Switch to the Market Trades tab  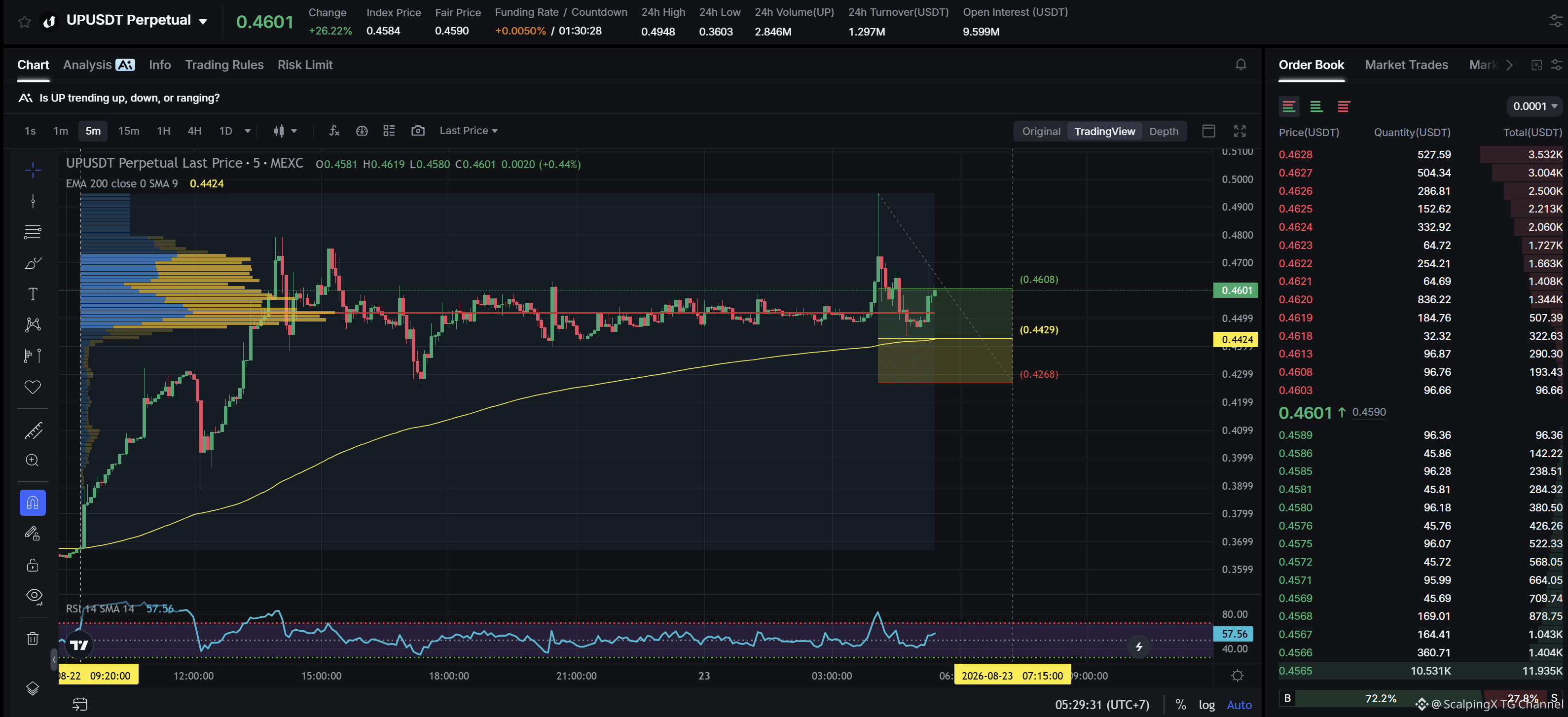point(1406,65)
